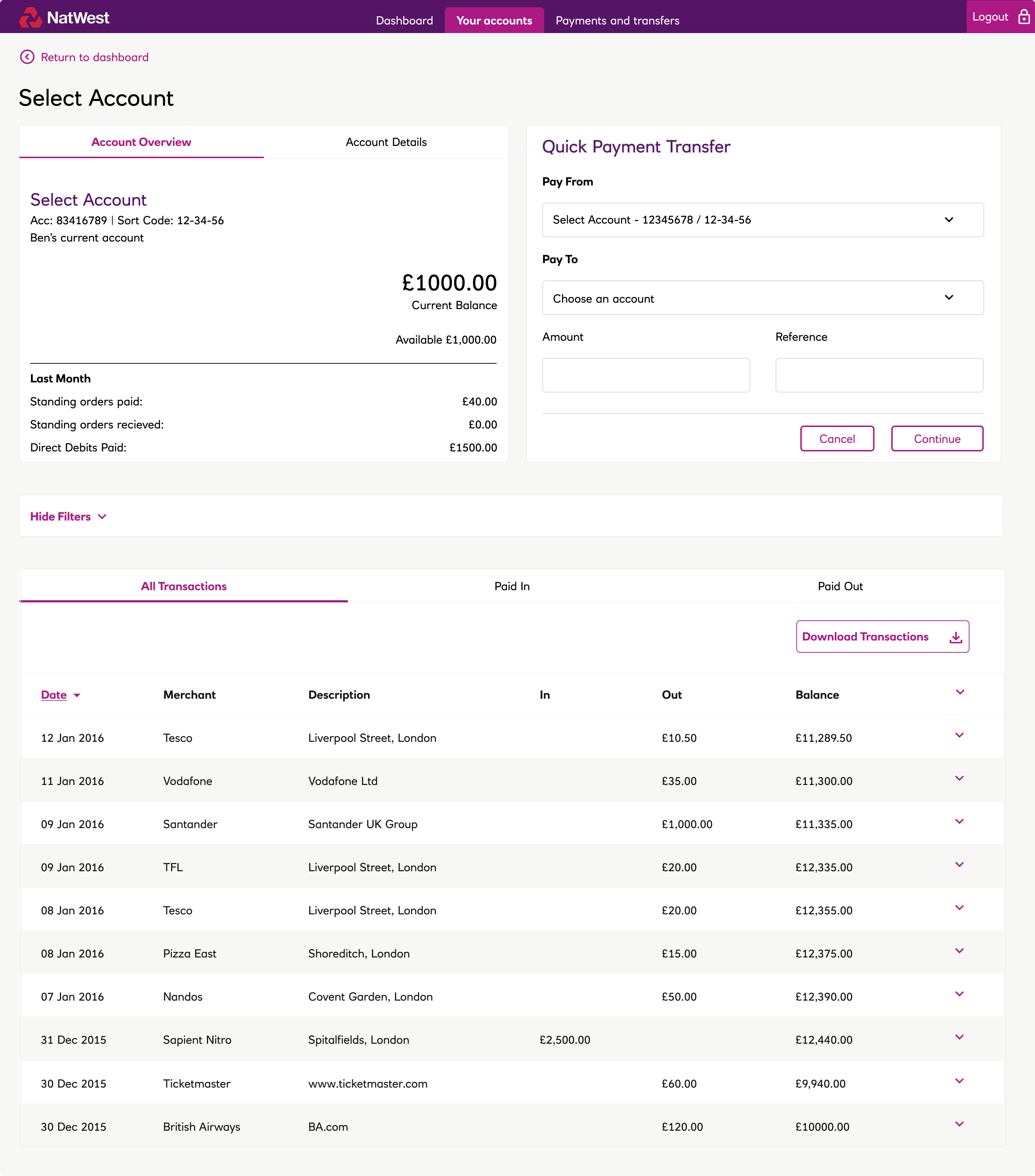Collapse filters with Hide Filters
This screenshot has height=1176, width=1035.
[x=69, y=517]
